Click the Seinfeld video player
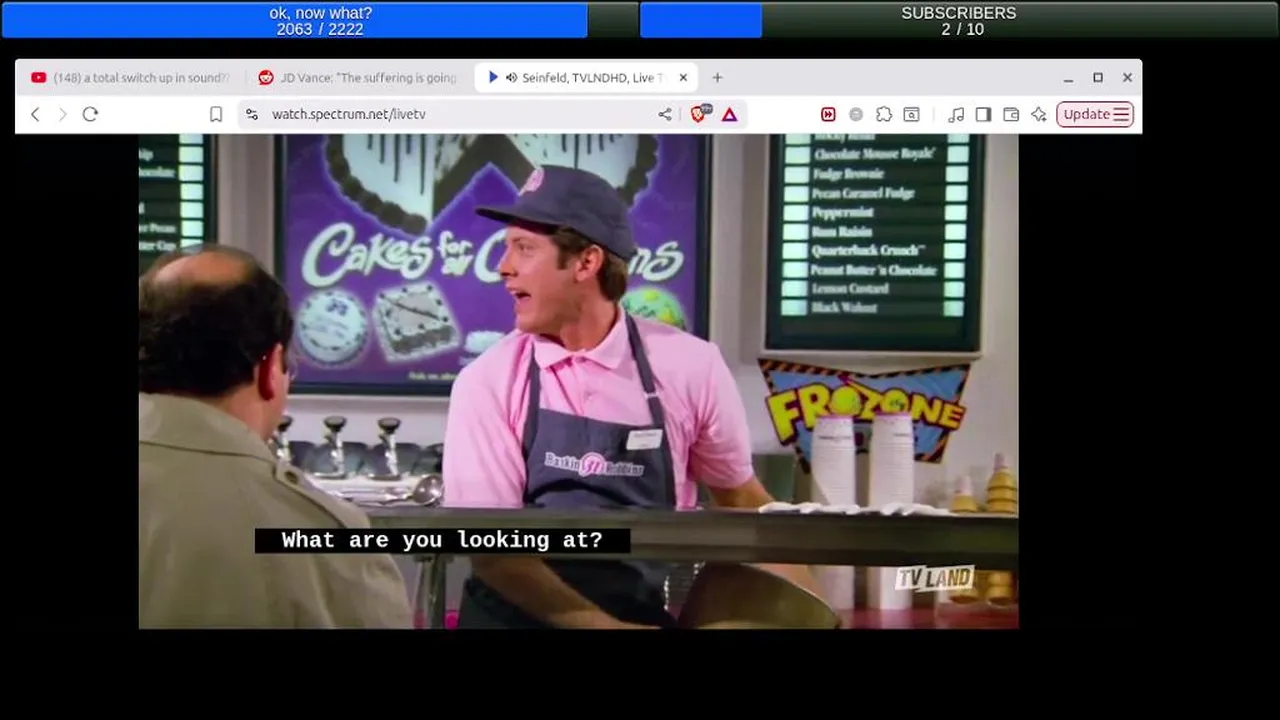The height and width of the screenshot is (720, 1280). click(578, 381)
